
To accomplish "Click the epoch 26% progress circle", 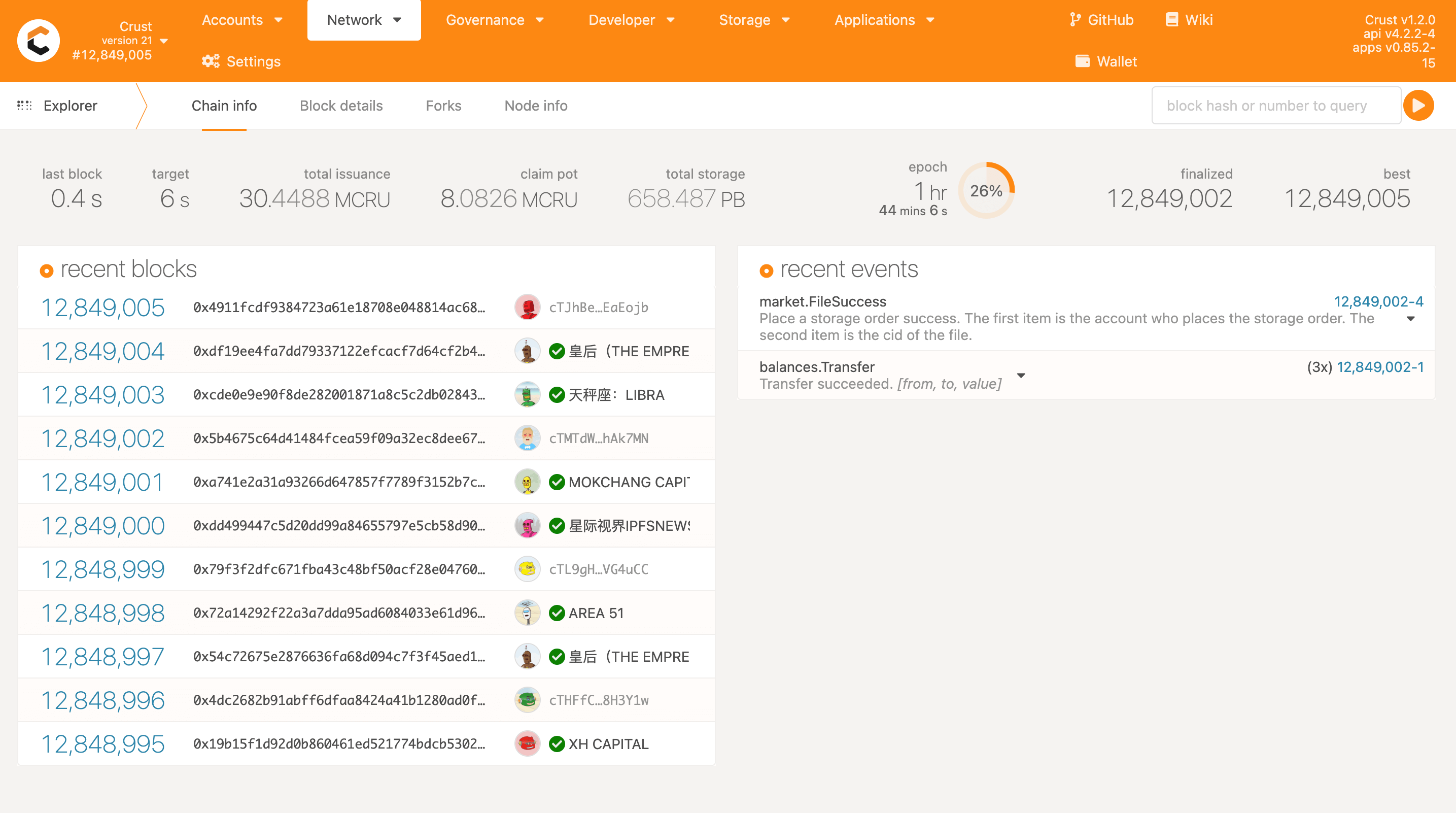I will click(986, 191).
